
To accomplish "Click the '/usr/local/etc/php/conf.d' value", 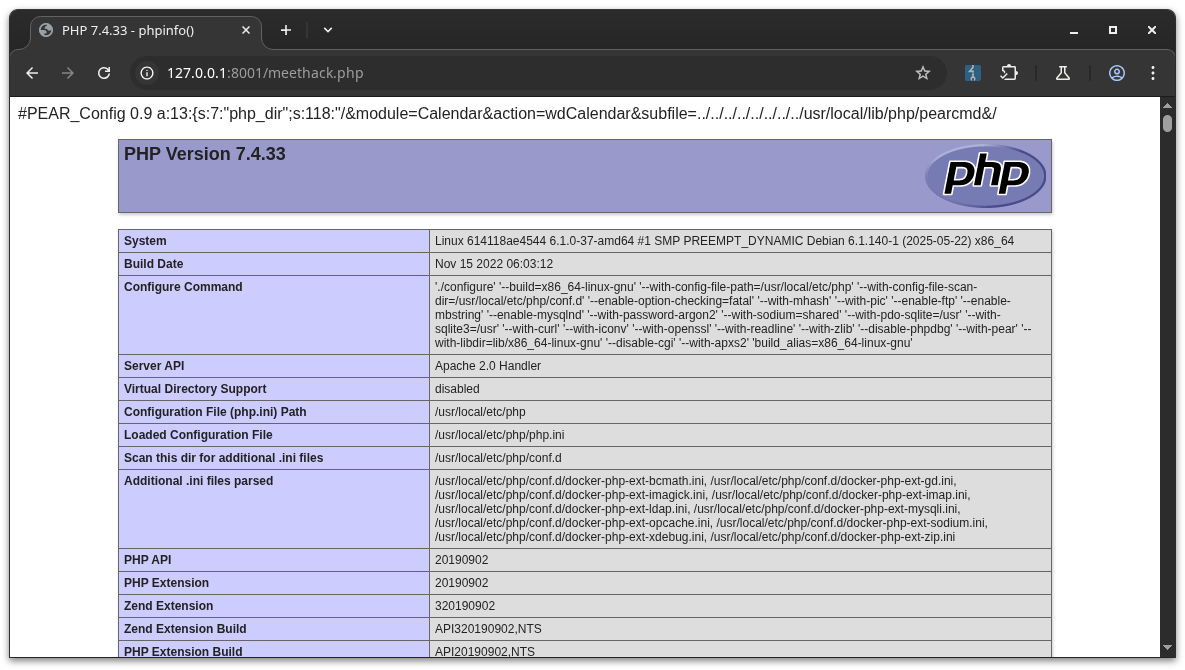I will pos(498,458).
